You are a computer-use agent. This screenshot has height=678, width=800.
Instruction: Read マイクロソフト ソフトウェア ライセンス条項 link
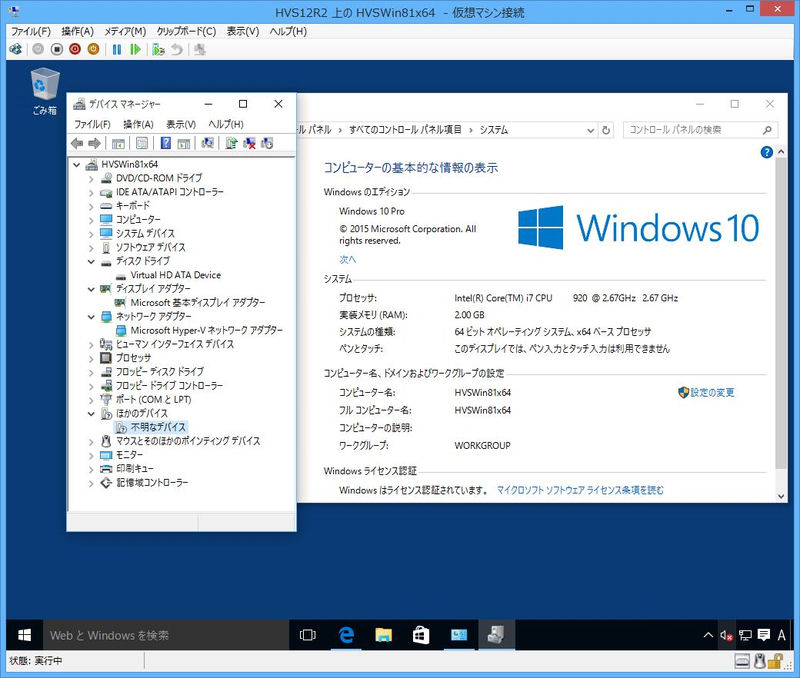point(580,490)
